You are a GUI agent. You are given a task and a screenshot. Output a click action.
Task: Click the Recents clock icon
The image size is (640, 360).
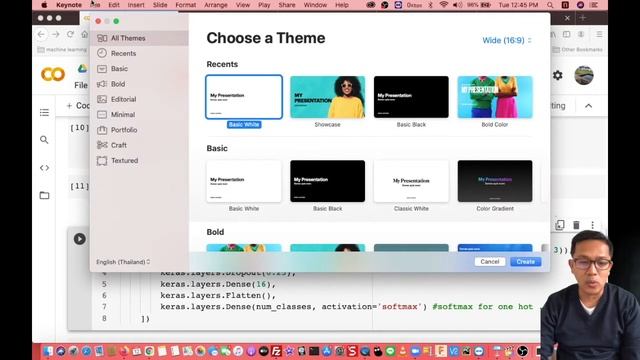click(x=102, y=53)
